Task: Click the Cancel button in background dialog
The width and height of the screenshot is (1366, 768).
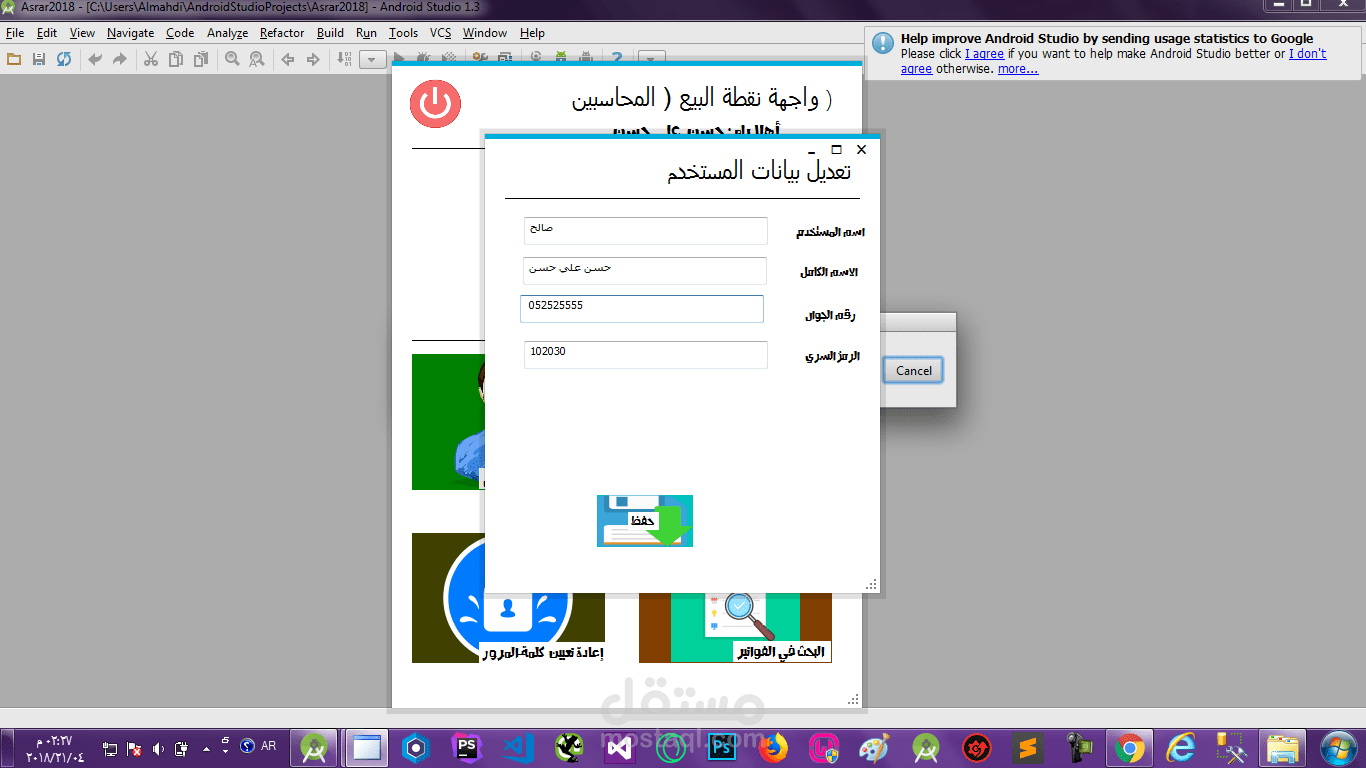Action: point(913,370)
